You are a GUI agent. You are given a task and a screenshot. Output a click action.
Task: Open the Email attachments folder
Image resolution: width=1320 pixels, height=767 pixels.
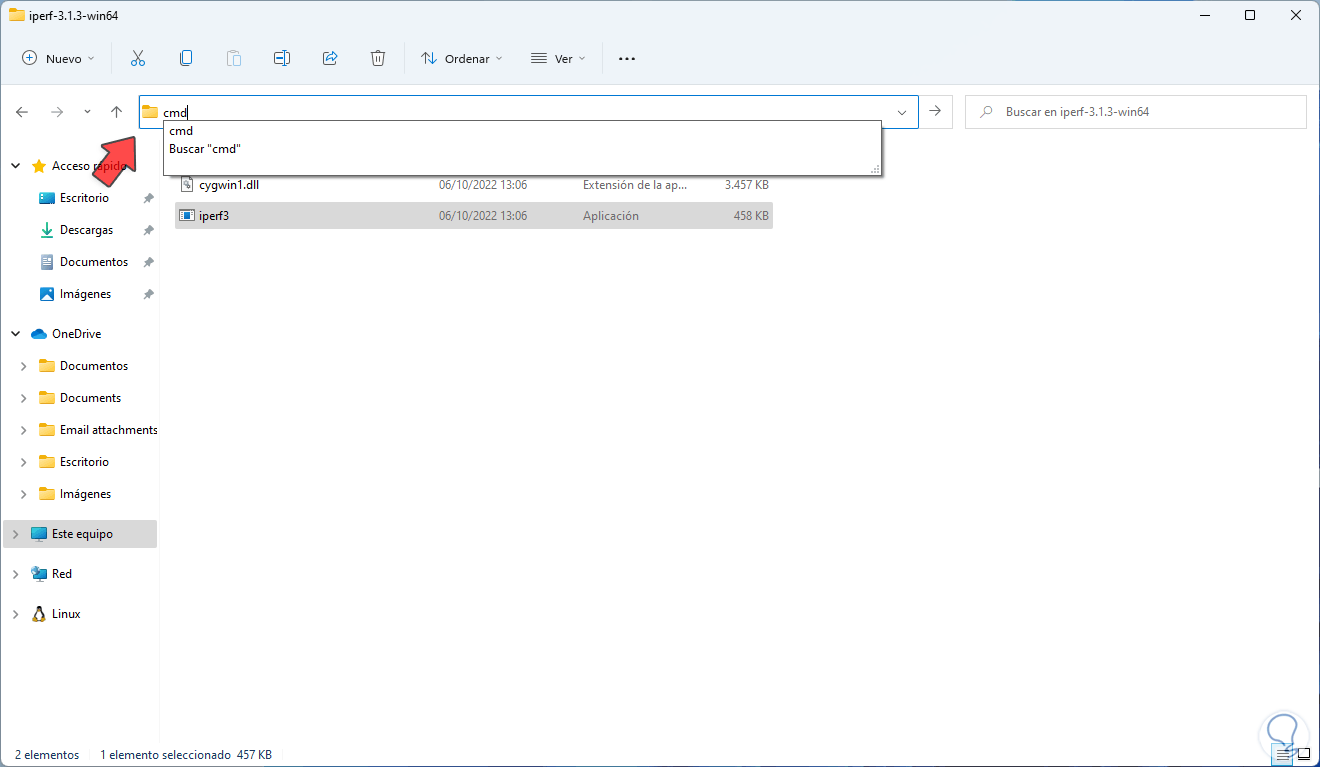[98, 430]
